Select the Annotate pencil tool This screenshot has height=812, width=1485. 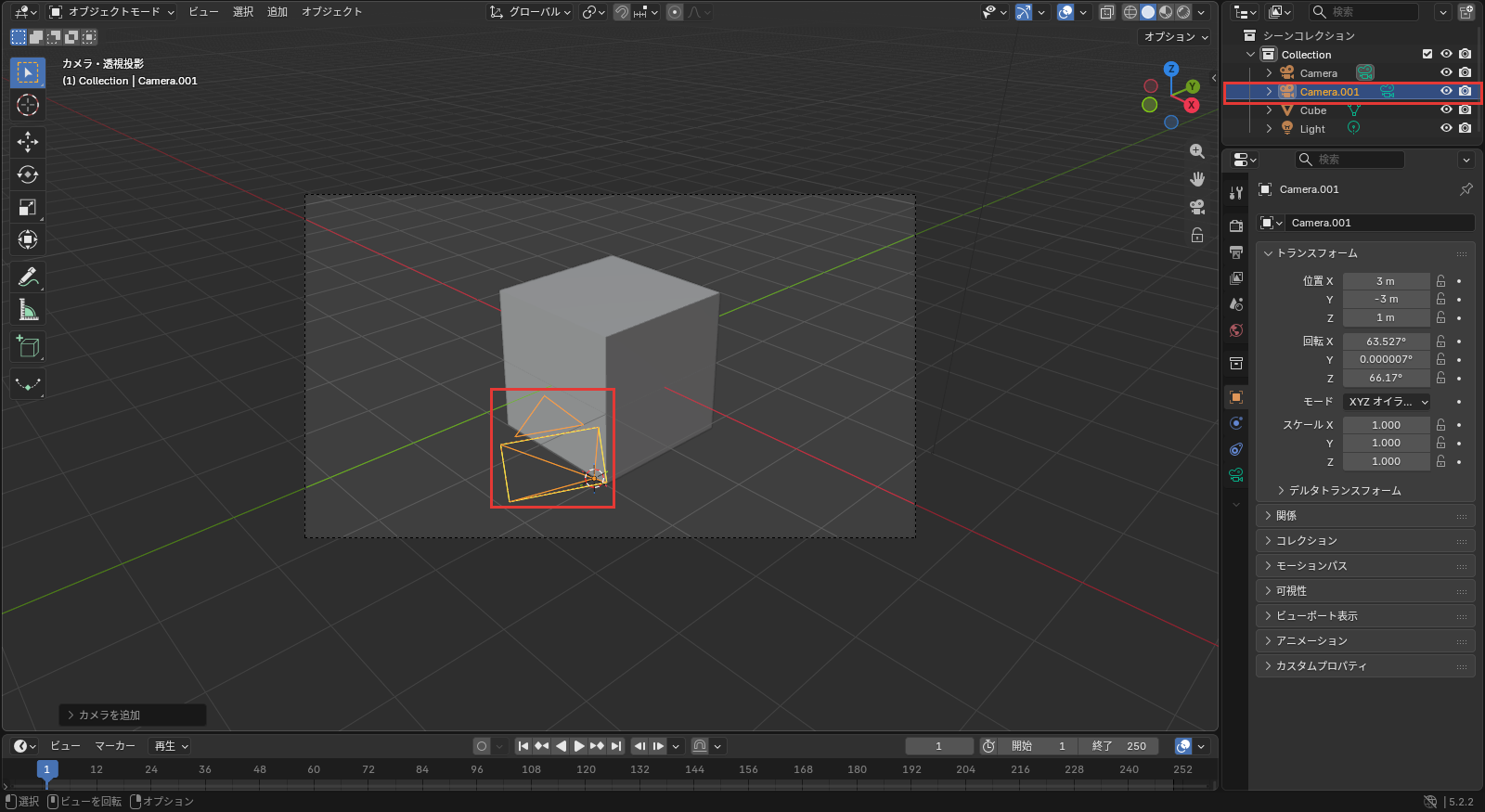tap(28, 277)
